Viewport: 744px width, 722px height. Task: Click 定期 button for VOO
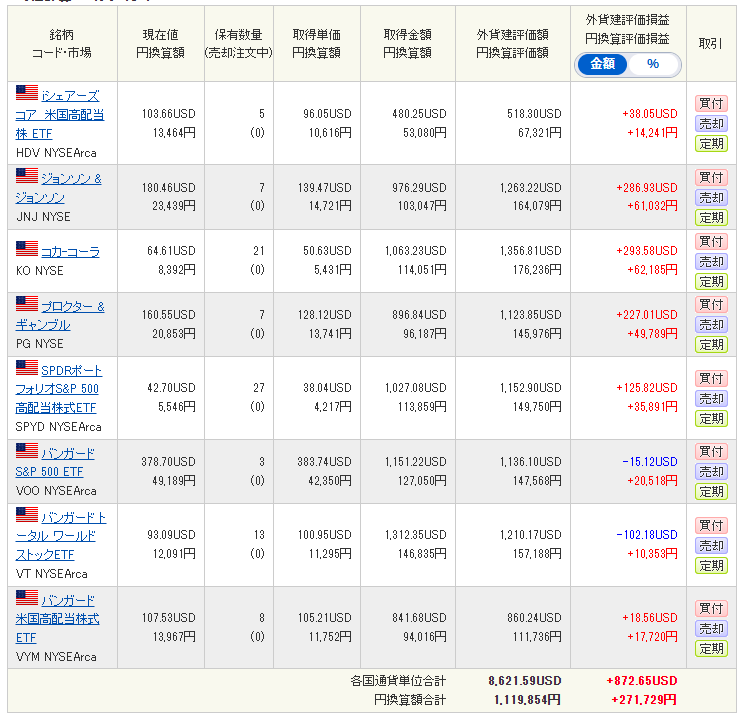[x=711, y=491]
